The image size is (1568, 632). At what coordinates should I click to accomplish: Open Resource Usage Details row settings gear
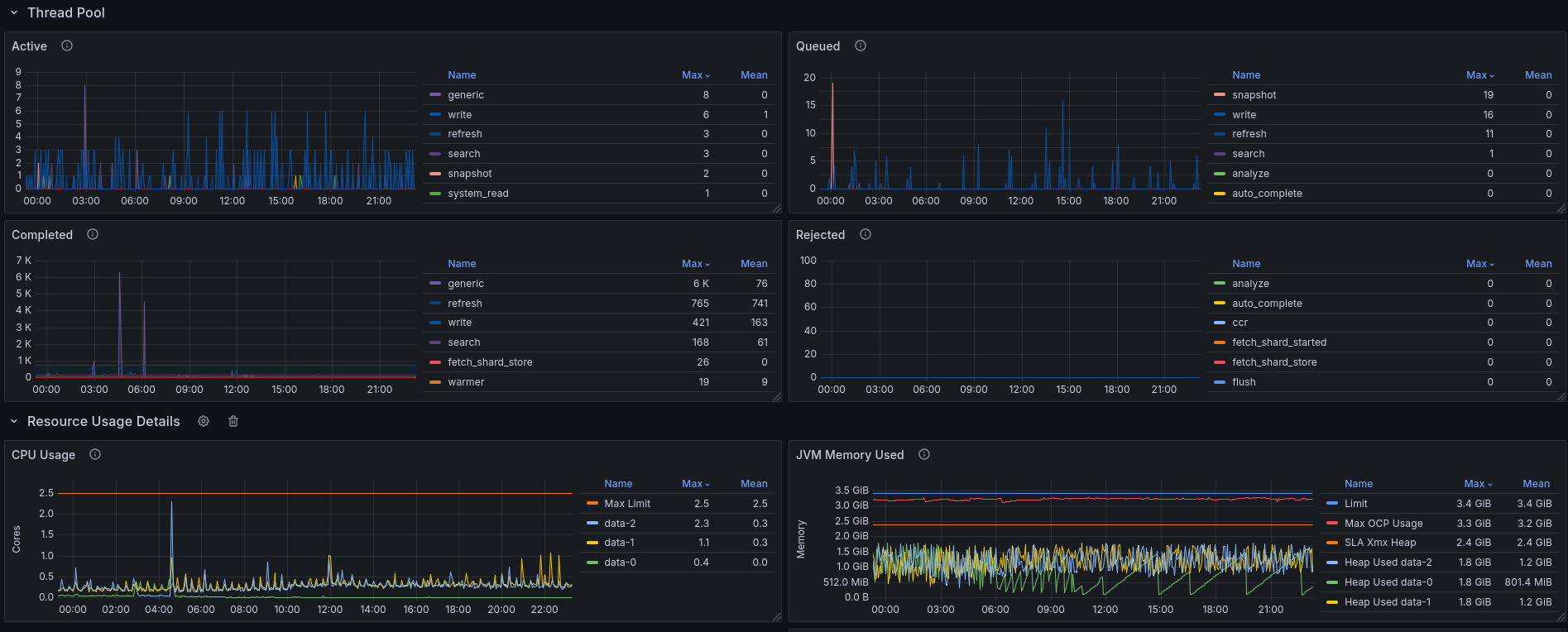[204, 421]
